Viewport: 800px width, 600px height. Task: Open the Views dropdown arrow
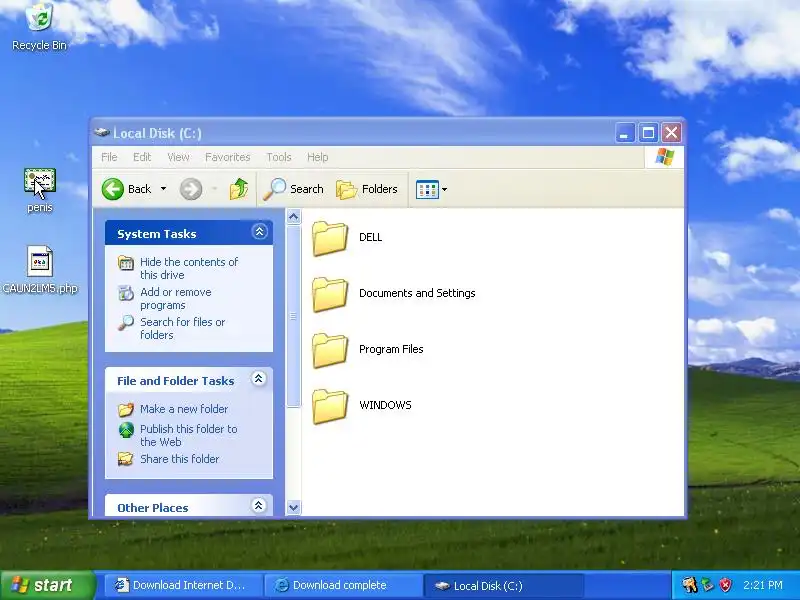tap(444, 189)
